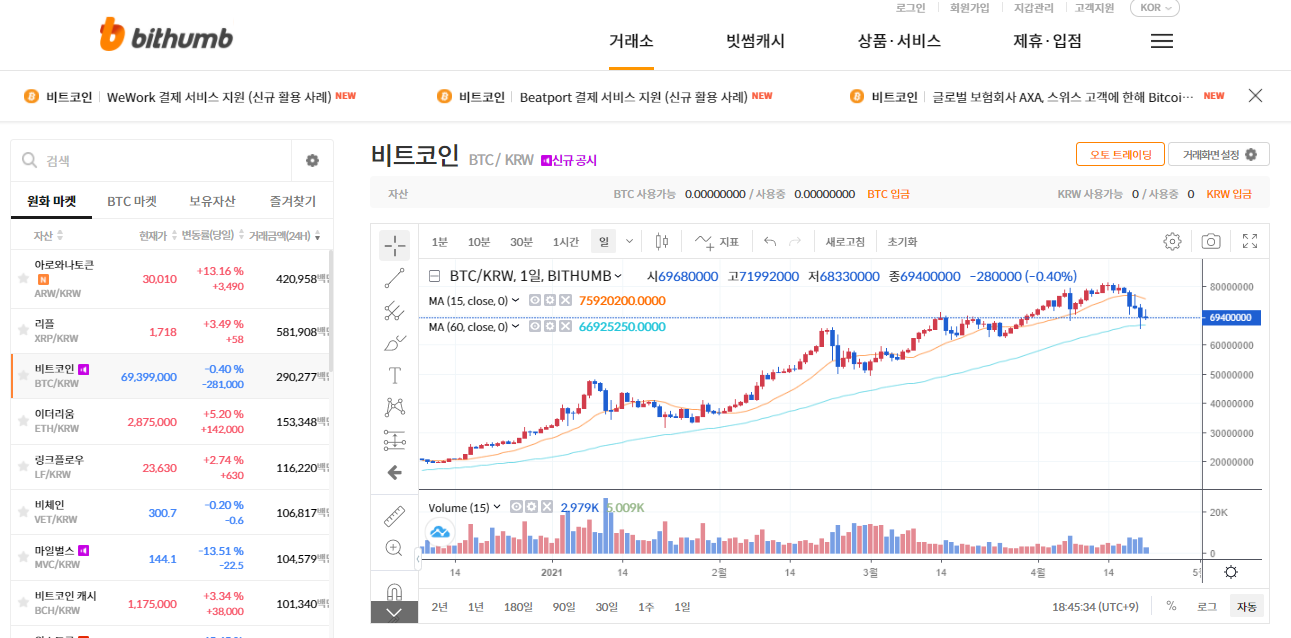
Task: Expand the drawing toolbar down arrow
Action: (394, 612)
